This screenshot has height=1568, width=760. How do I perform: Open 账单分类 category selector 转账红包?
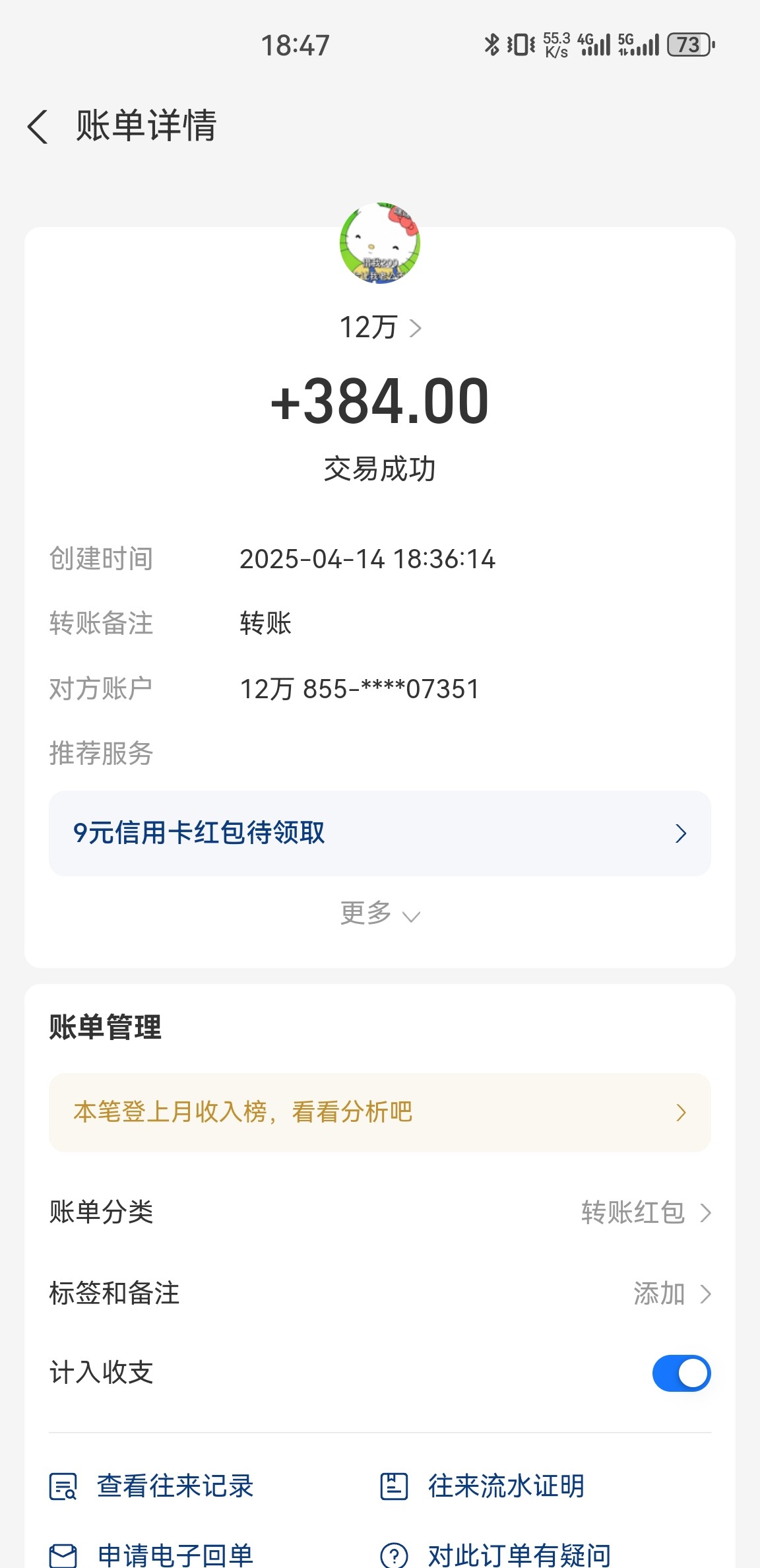click(x=645, y=1213)
